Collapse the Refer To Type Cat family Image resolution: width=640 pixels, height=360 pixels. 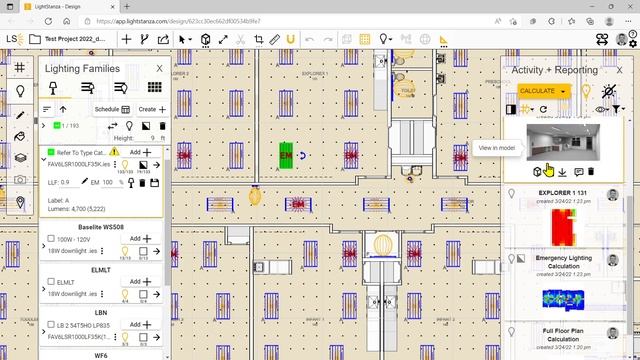pyautogui.click(x=44, y=160)
